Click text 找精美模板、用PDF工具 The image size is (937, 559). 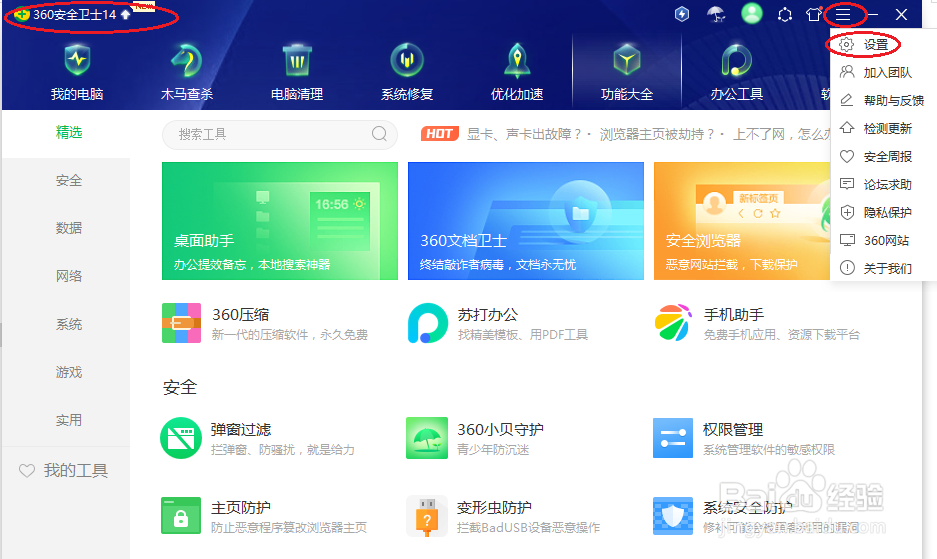[523, 334]
